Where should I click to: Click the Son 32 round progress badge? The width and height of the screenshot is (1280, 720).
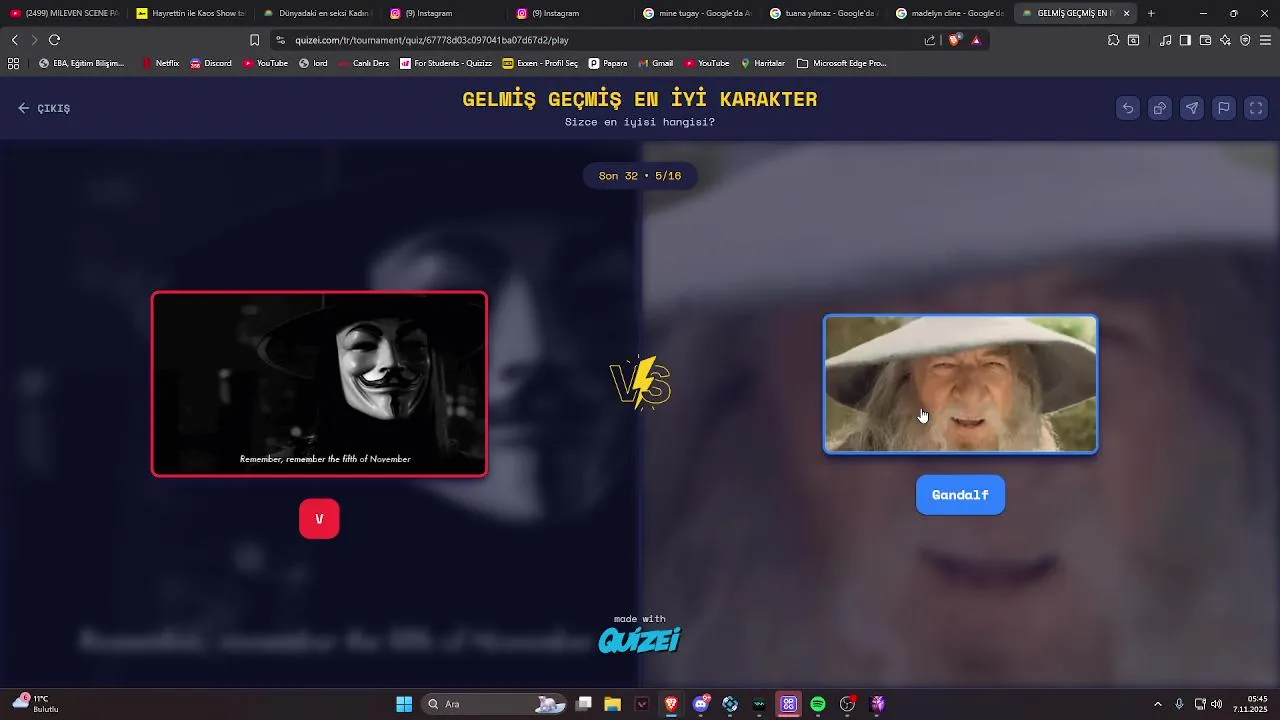640,176
